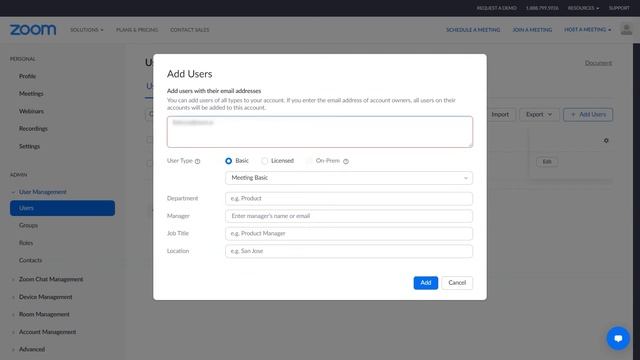The height and width of the screenshot is (360, 640).
Task: Open the Host a Meeting dropdown
Action: (x=587, y=30)
